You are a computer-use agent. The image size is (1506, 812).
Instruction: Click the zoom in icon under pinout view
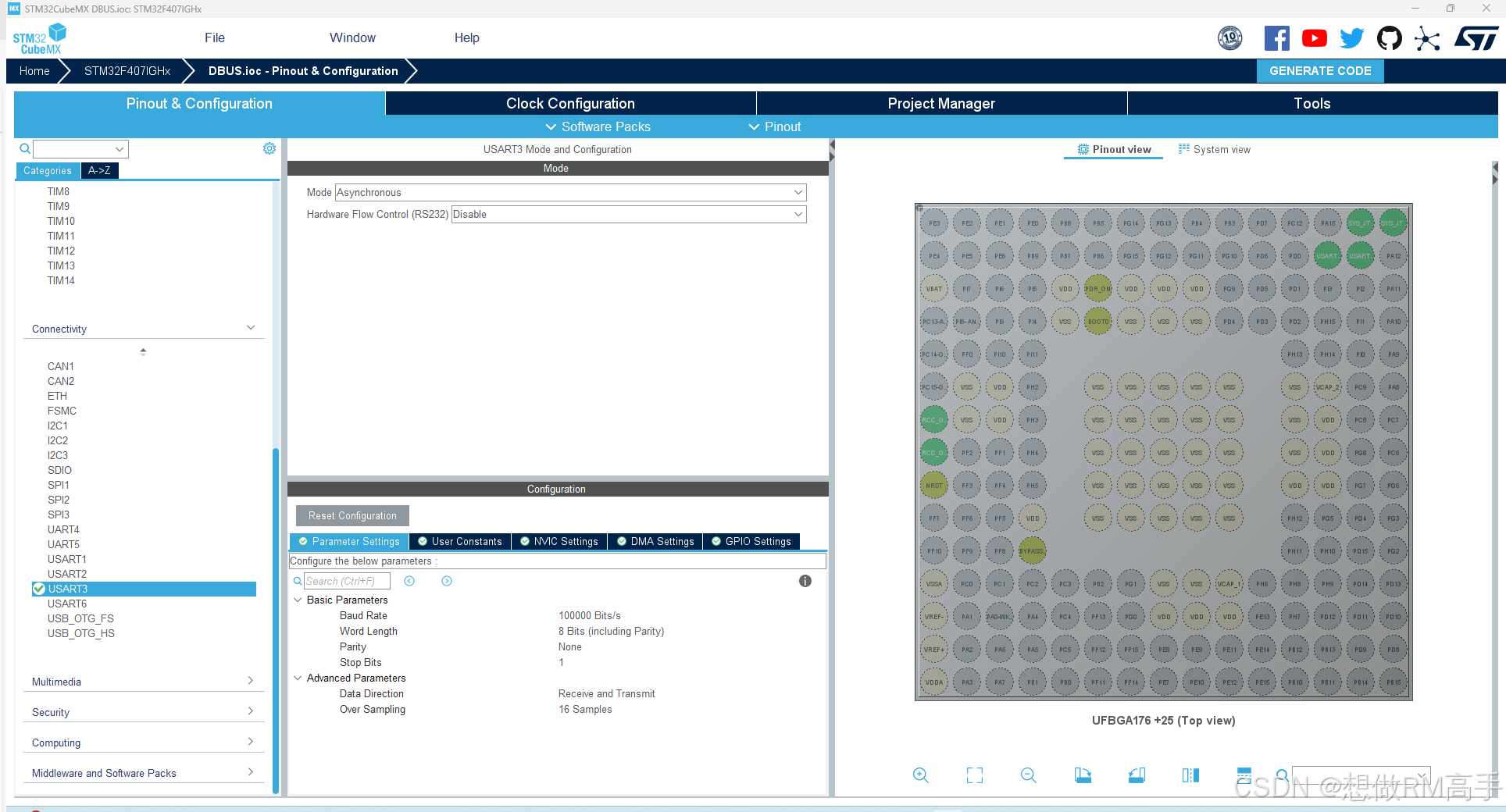[921, 775]
